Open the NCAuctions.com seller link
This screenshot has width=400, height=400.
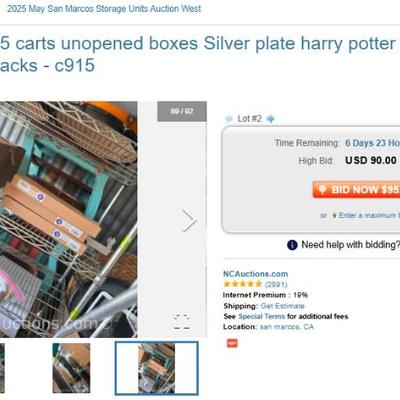click(x=255, y=274)
